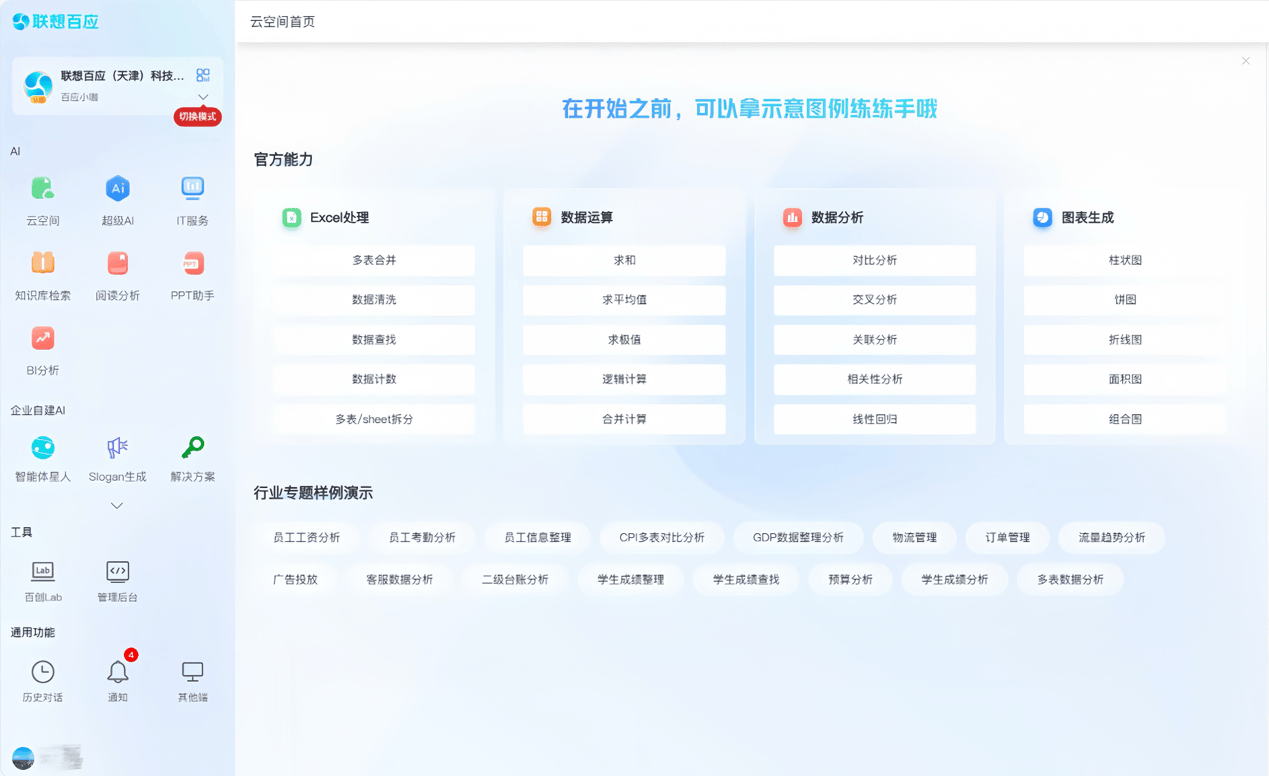
Task: Open 知识库检索 knowledge base search
Action: (42, 265)
